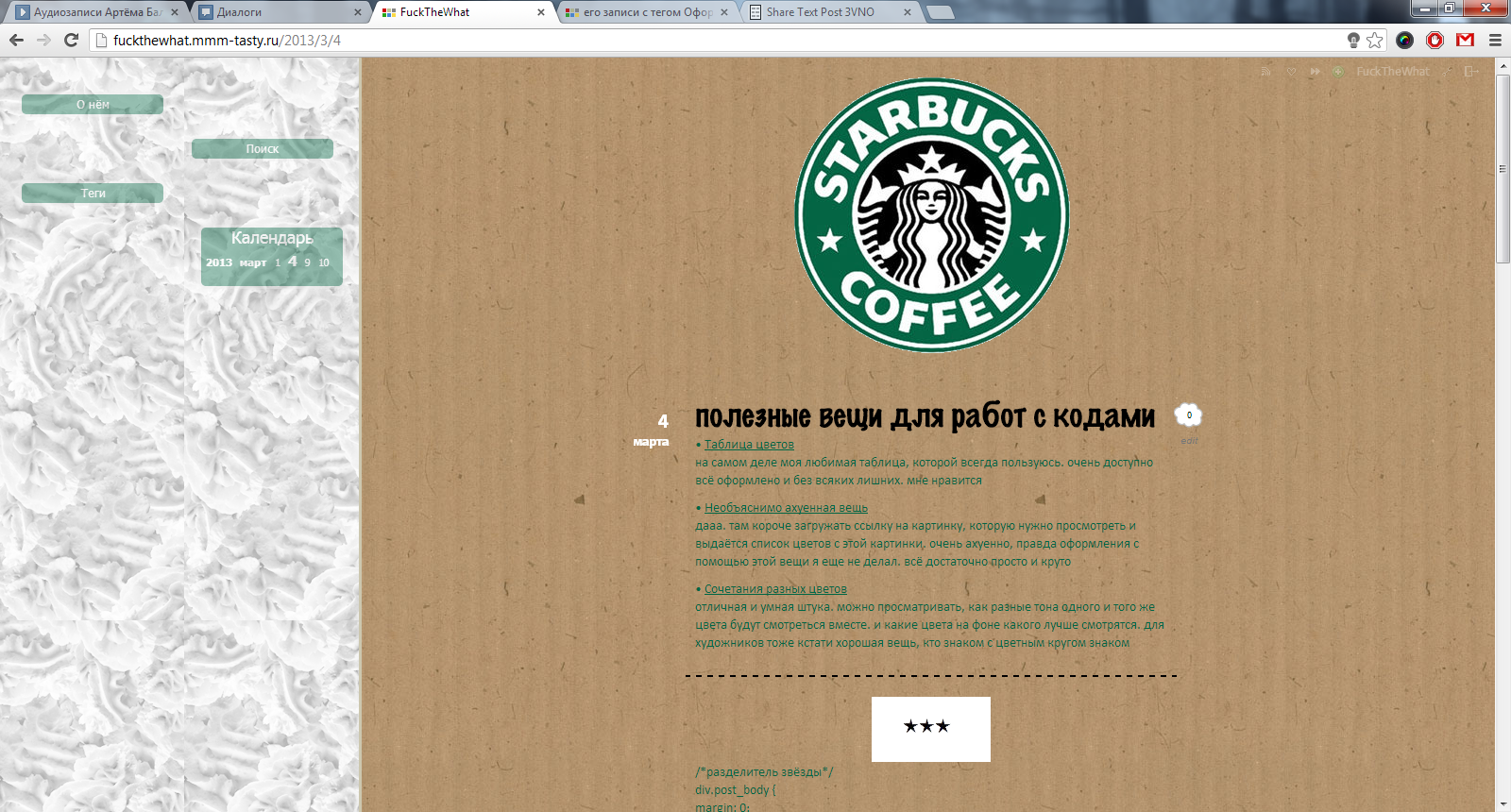This screenshot has width=1511, height=812.
Task: Click the three stars divider image
Action: (x=931, y=729)
